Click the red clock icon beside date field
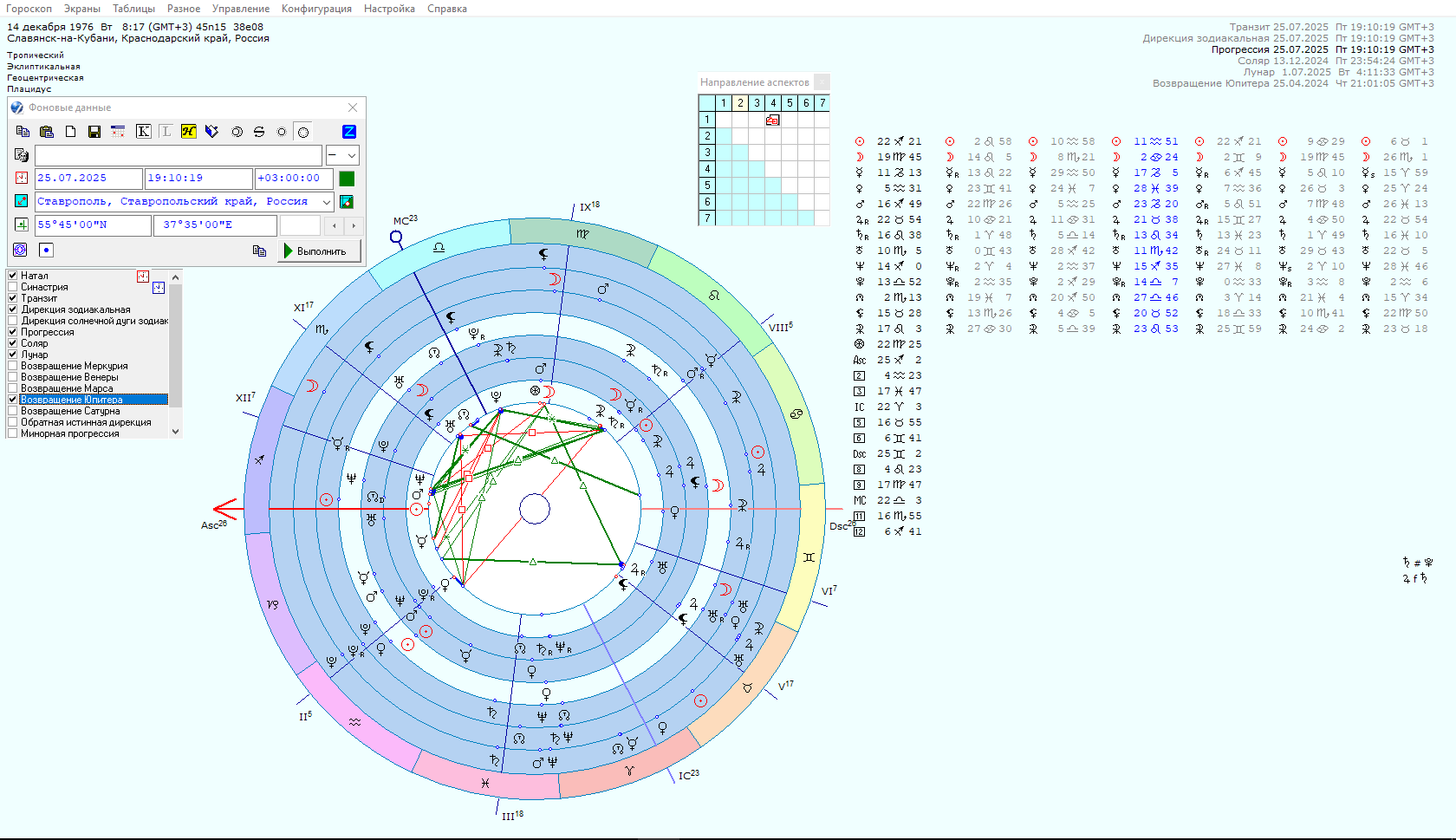The width and height of the screenshot is (1456, 840). click(x=22, y=178)
